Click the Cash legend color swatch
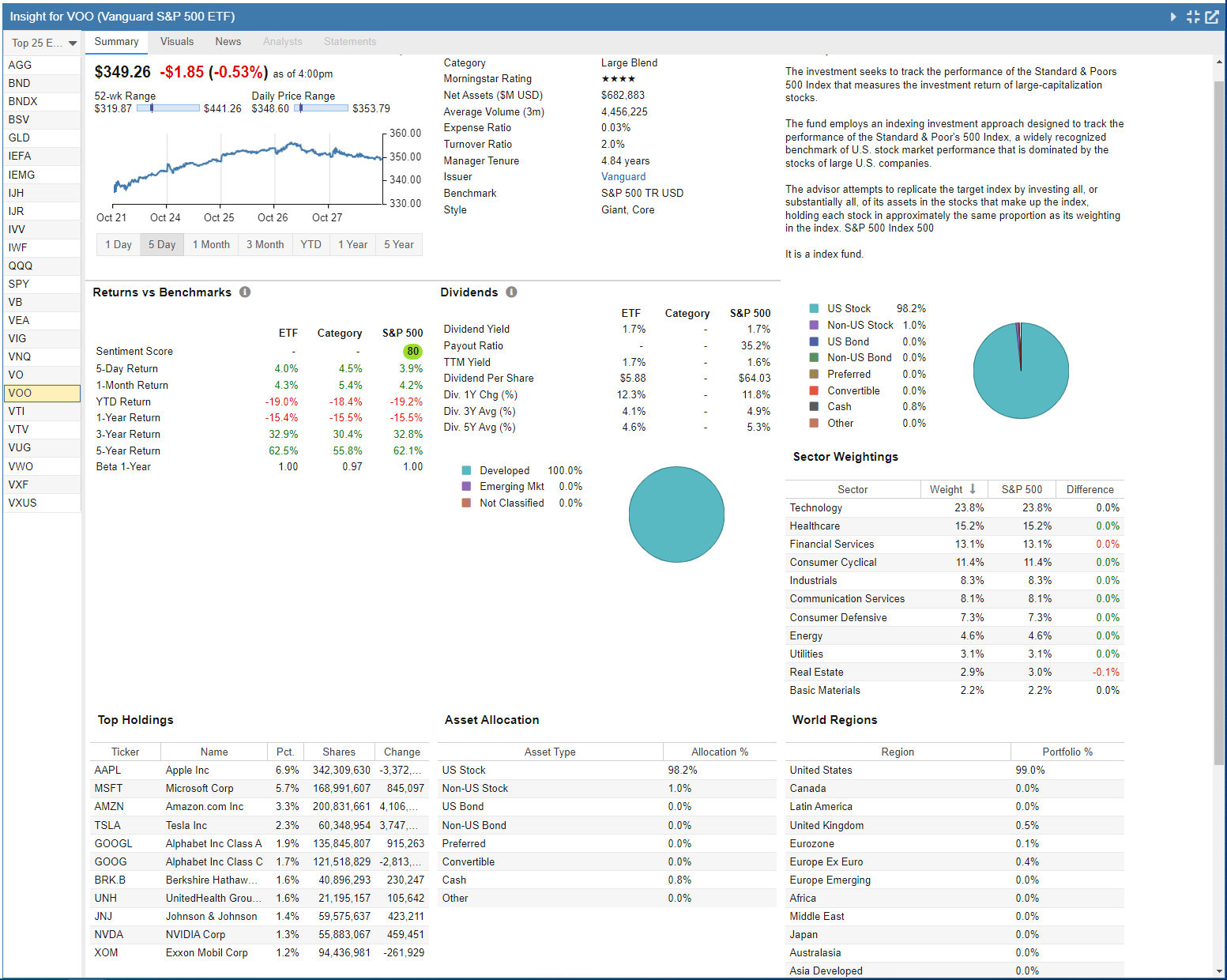 [814, 406]
